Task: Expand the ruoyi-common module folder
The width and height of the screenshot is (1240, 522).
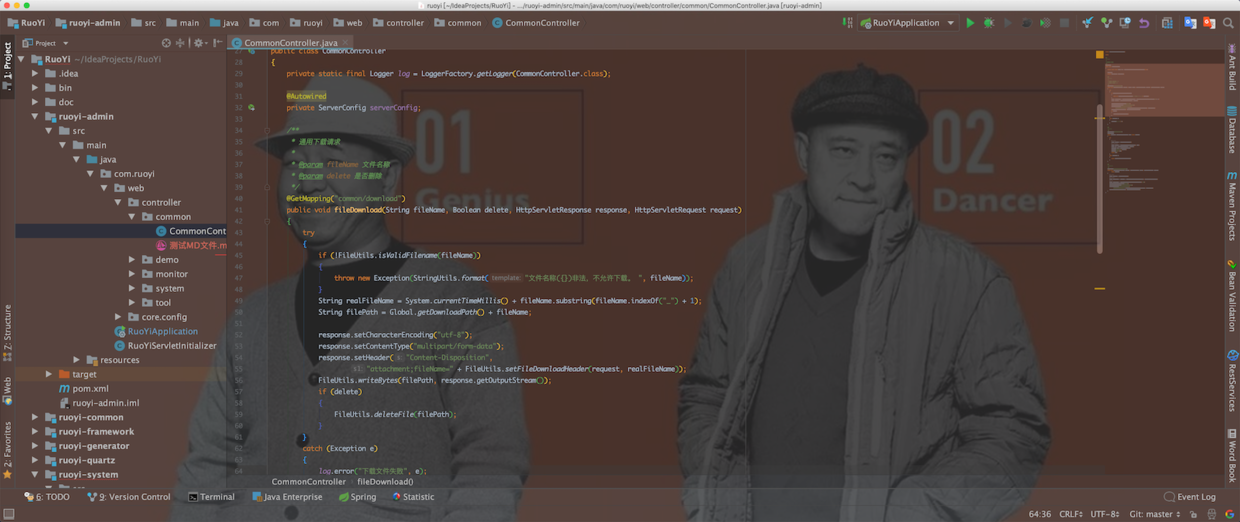Action: (35, 418)
